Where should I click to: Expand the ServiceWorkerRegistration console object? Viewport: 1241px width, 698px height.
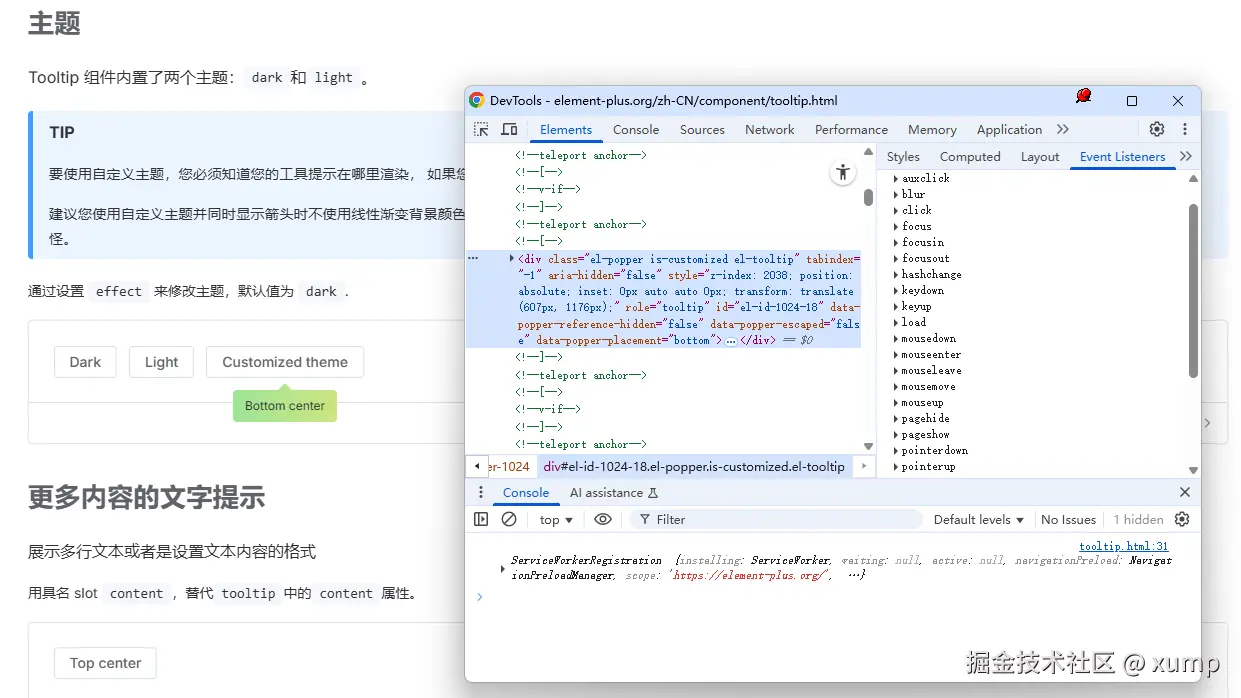click(x=503, y=568)
